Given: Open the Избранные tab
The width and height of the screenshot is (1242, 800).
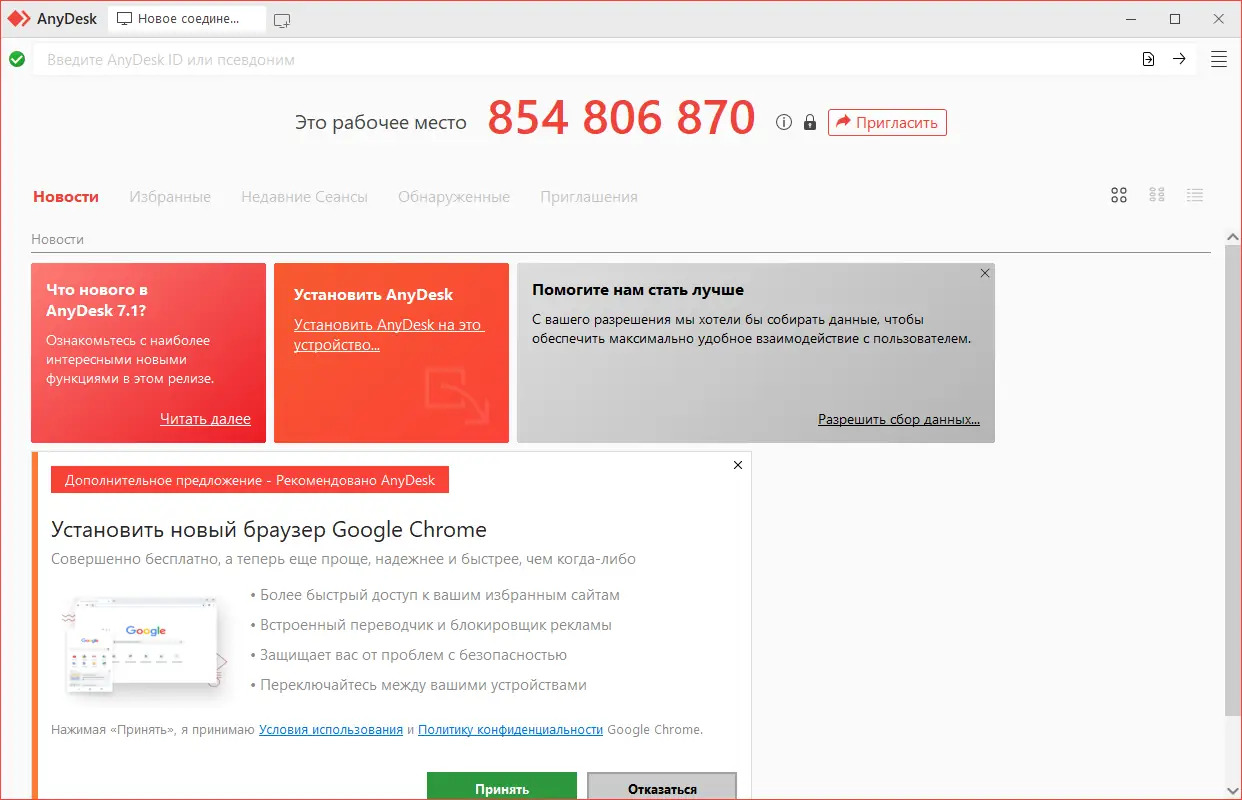Looking at the screenshot, I should [x=170, y=197].
